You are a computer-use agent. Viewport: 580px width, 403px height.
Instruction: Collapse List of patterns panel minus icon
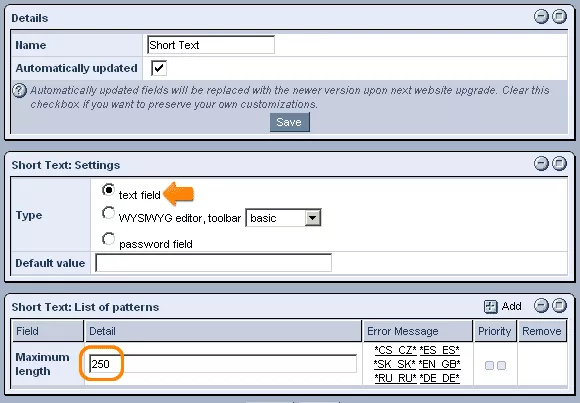click(x=541, y=306)
